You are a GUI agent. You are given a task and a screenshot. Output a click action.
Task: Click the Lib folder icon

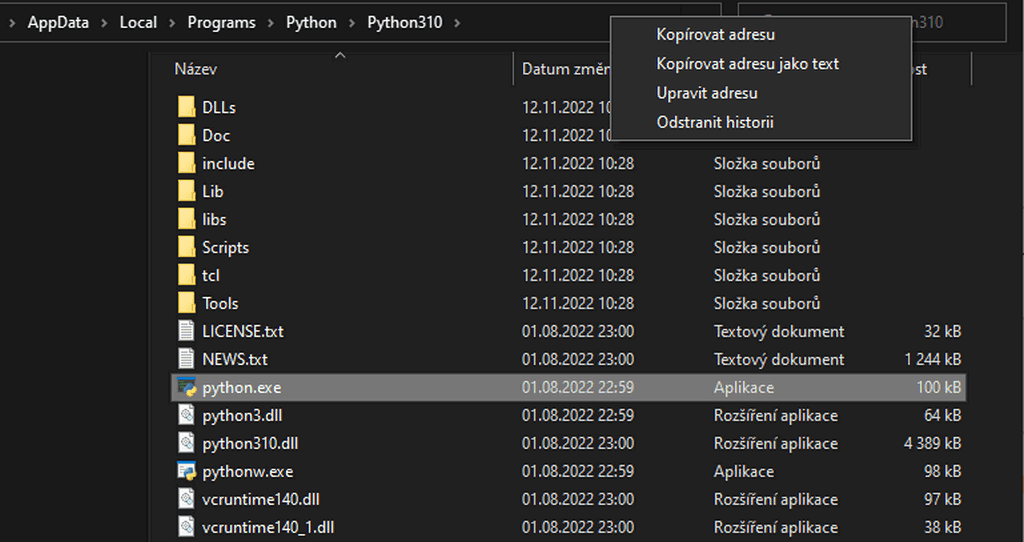pyautogui.click(x=187, y=191)
